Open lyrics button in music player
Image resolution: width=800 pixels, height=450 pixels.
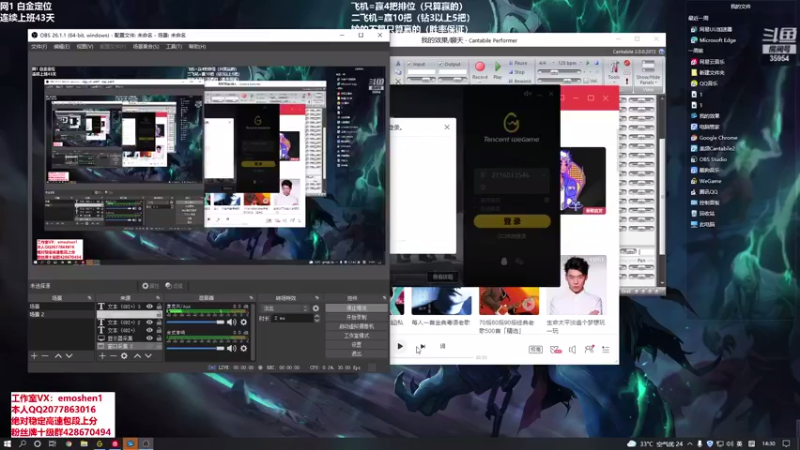click(442, 346)
